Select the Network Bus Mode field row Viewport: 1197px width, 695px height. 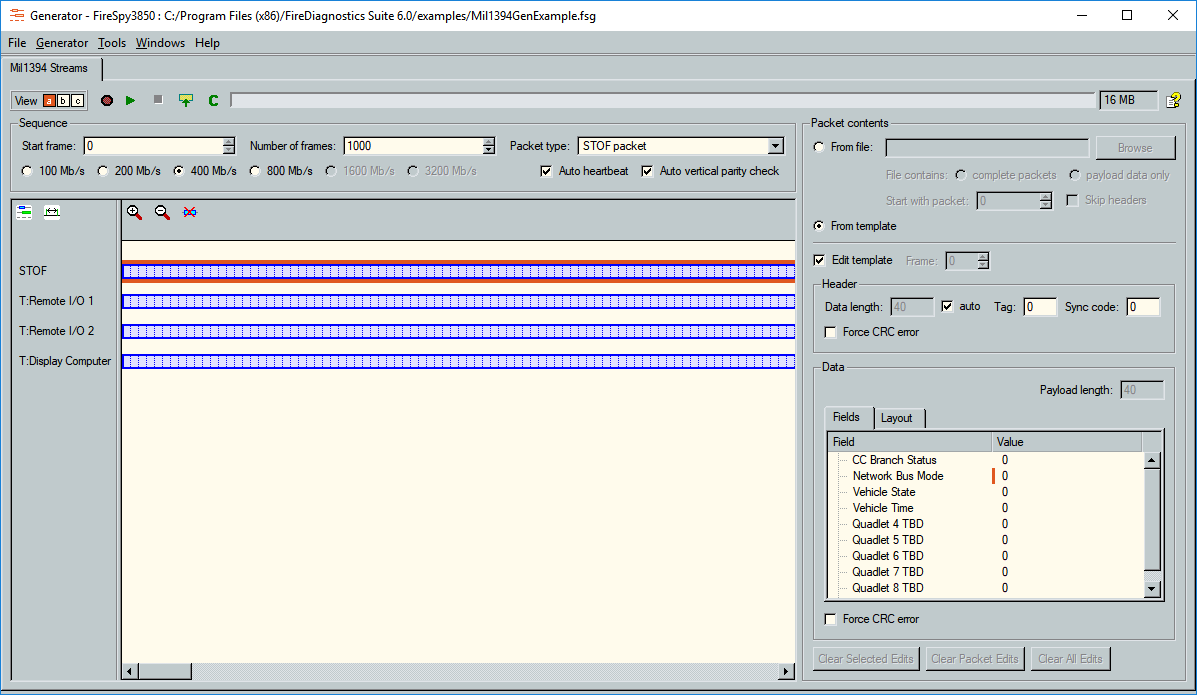(898, 476)
